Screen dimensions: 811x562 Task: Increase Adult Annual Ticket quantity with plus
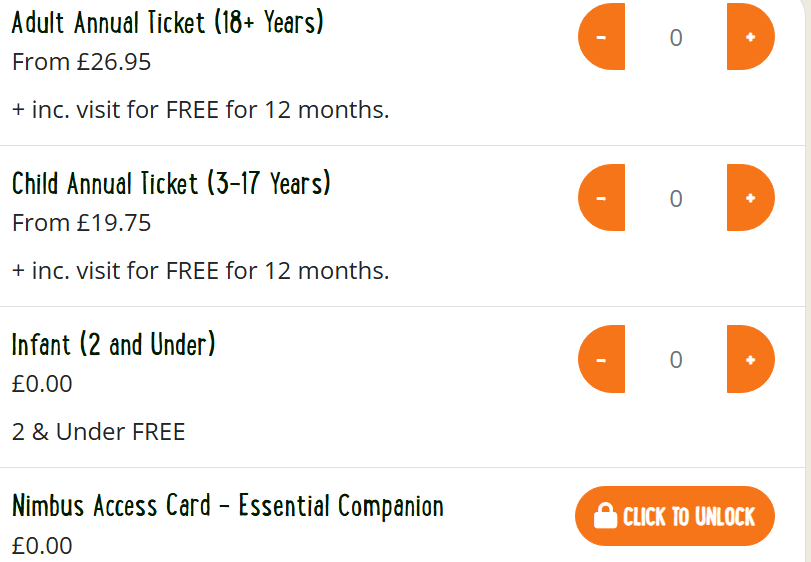pyautogui.click(x=750, y=37)
